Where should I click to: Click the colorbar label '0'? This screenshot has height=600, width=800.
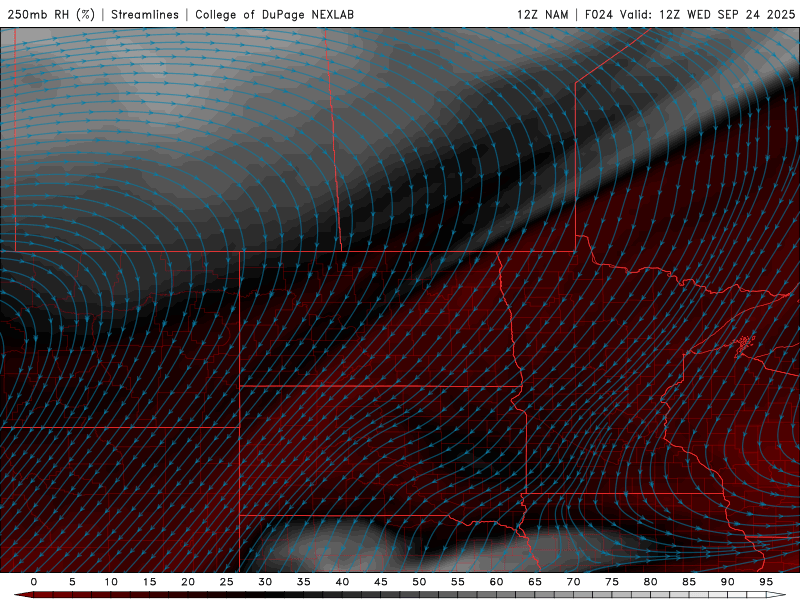[x=34, y=582]
